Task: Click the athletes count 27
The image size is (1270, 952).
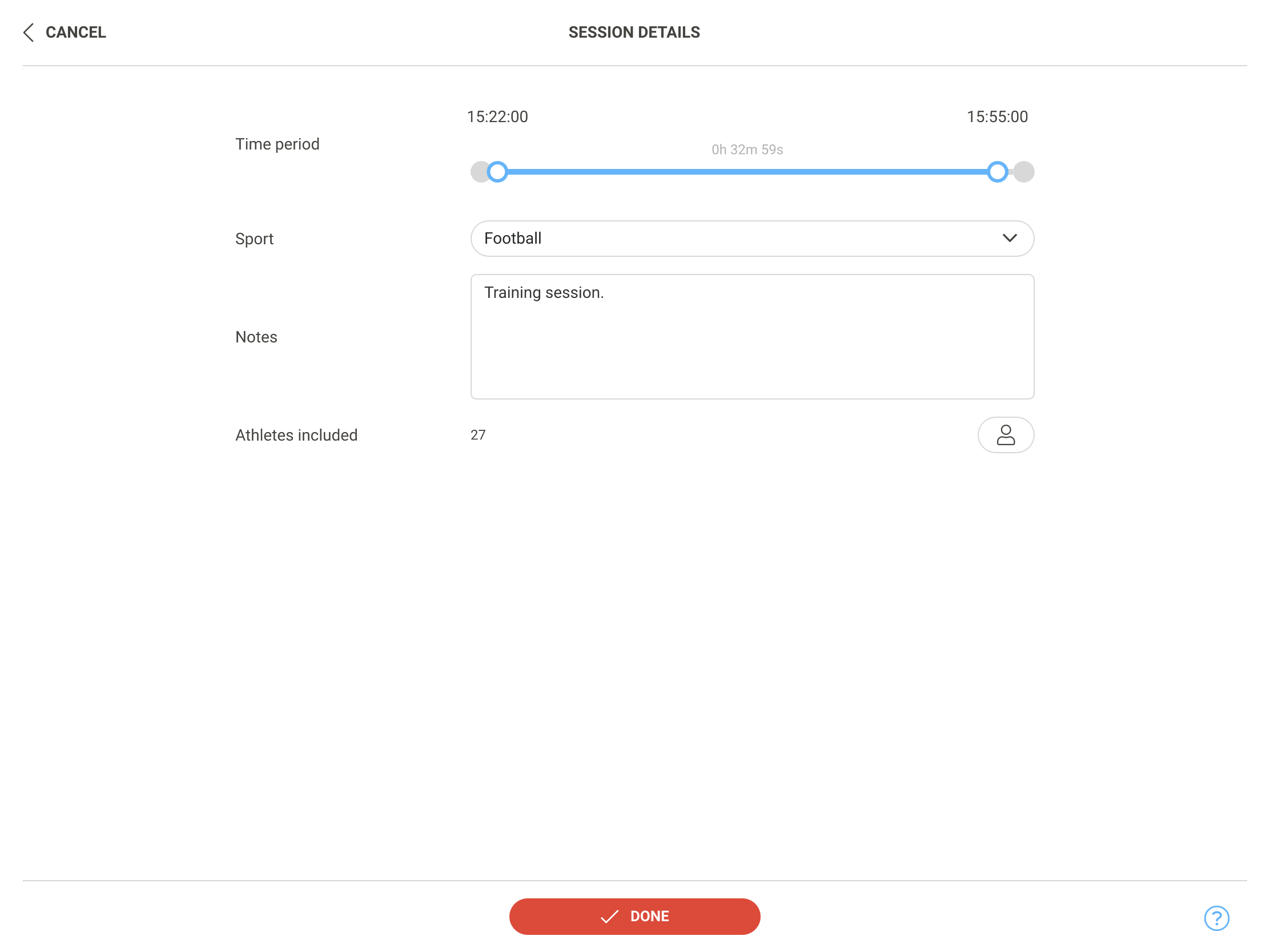Action: tap(478, 435)
